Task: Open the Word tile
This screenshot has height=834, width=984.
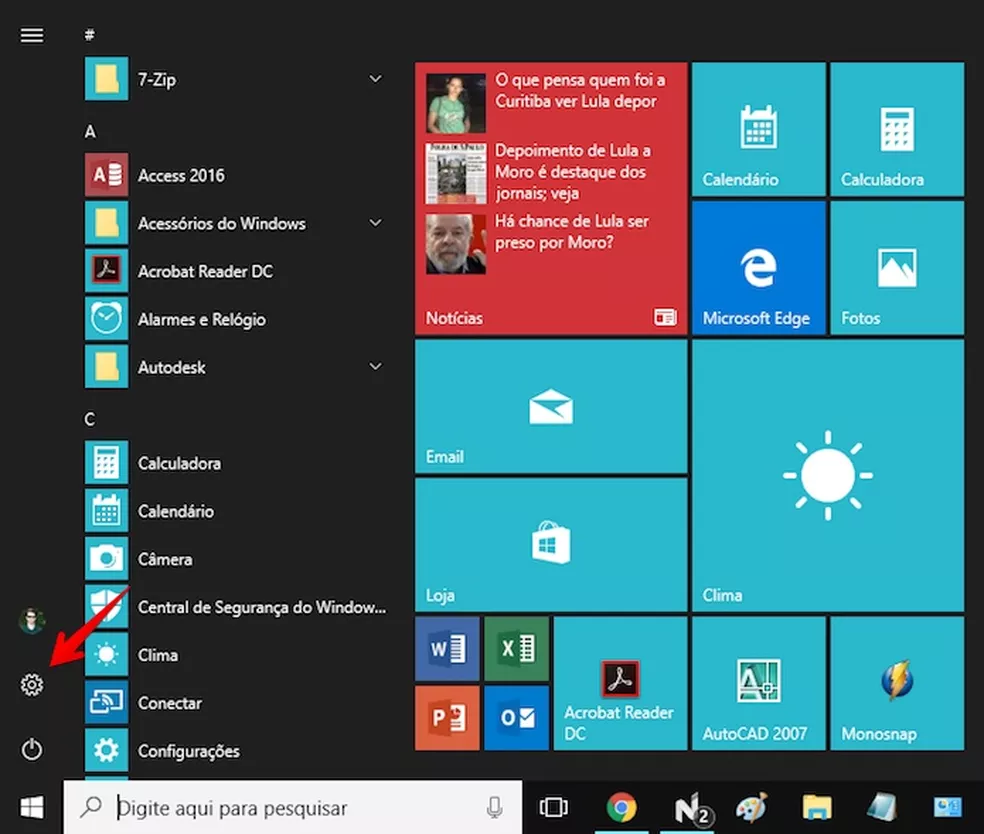Action: point(447,649)
